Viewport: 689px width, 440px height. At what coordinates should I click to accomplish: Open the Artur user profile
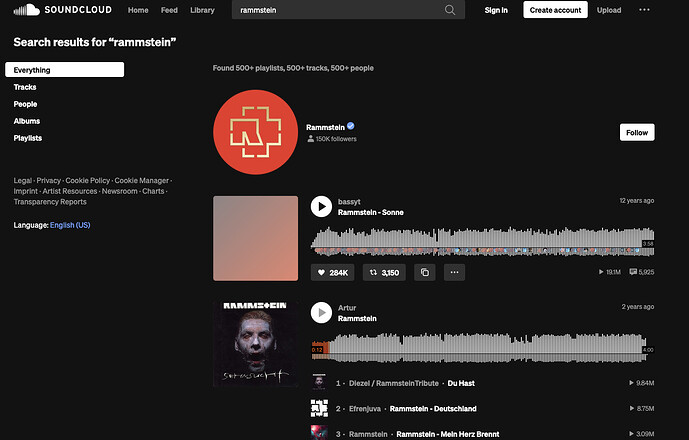[347, 308]
